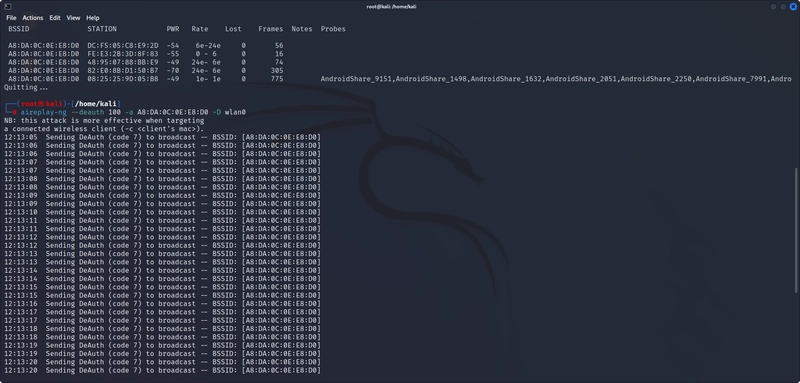Click the frames count 56

point(279,45)
